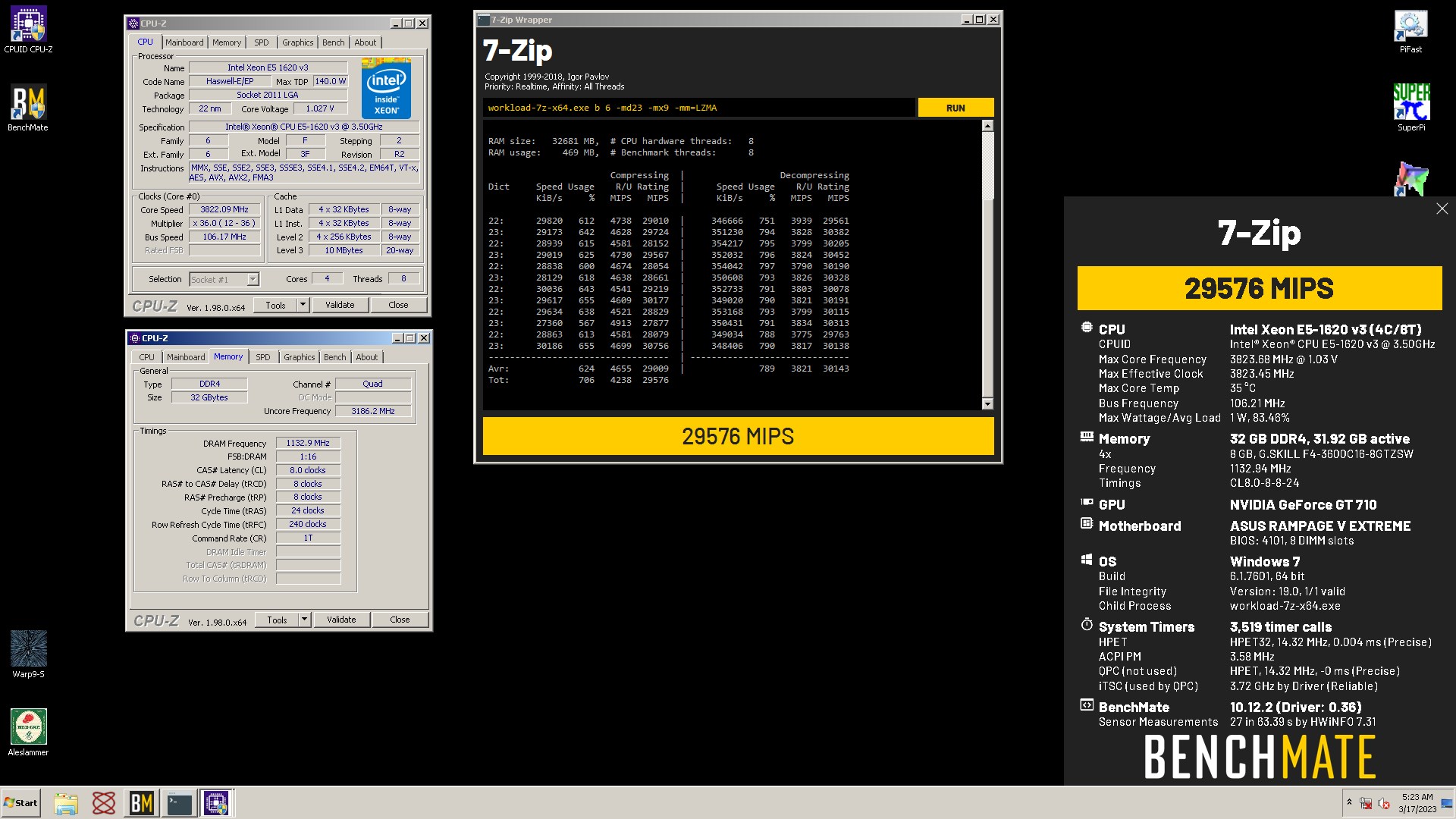Close the BenchMate result panel with the X

(x=1442, y=209)
